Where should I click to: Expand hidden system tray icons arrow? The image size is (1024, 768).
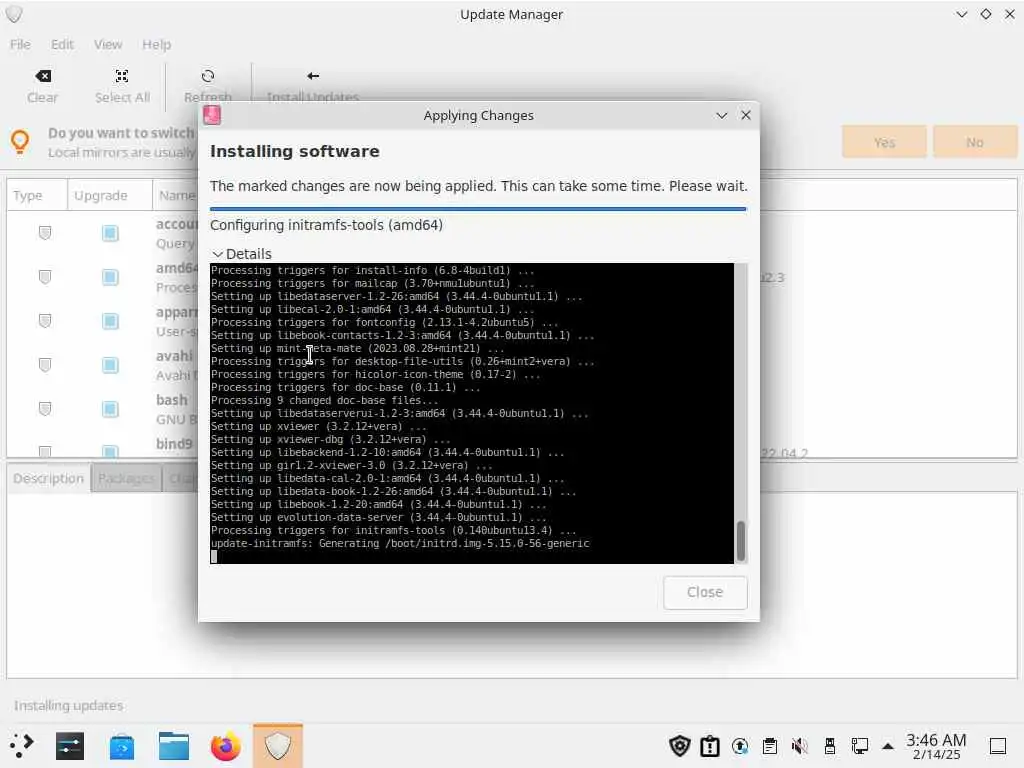(x=888, y=746)
